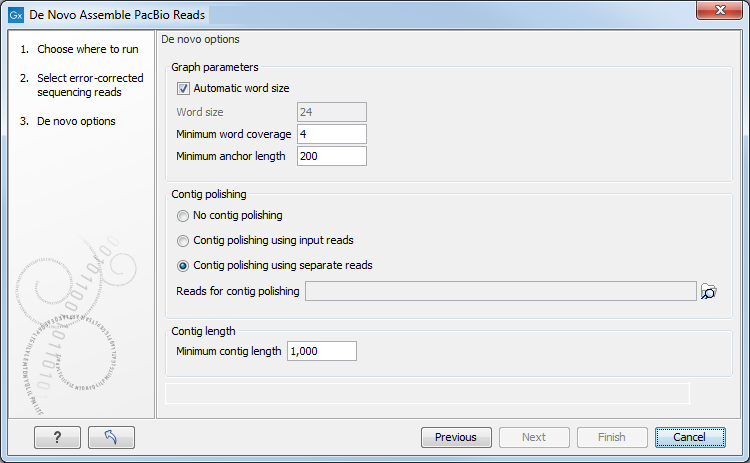Click the Contig polishing group label
750x463 pixels.
click(x=209, y=194)
